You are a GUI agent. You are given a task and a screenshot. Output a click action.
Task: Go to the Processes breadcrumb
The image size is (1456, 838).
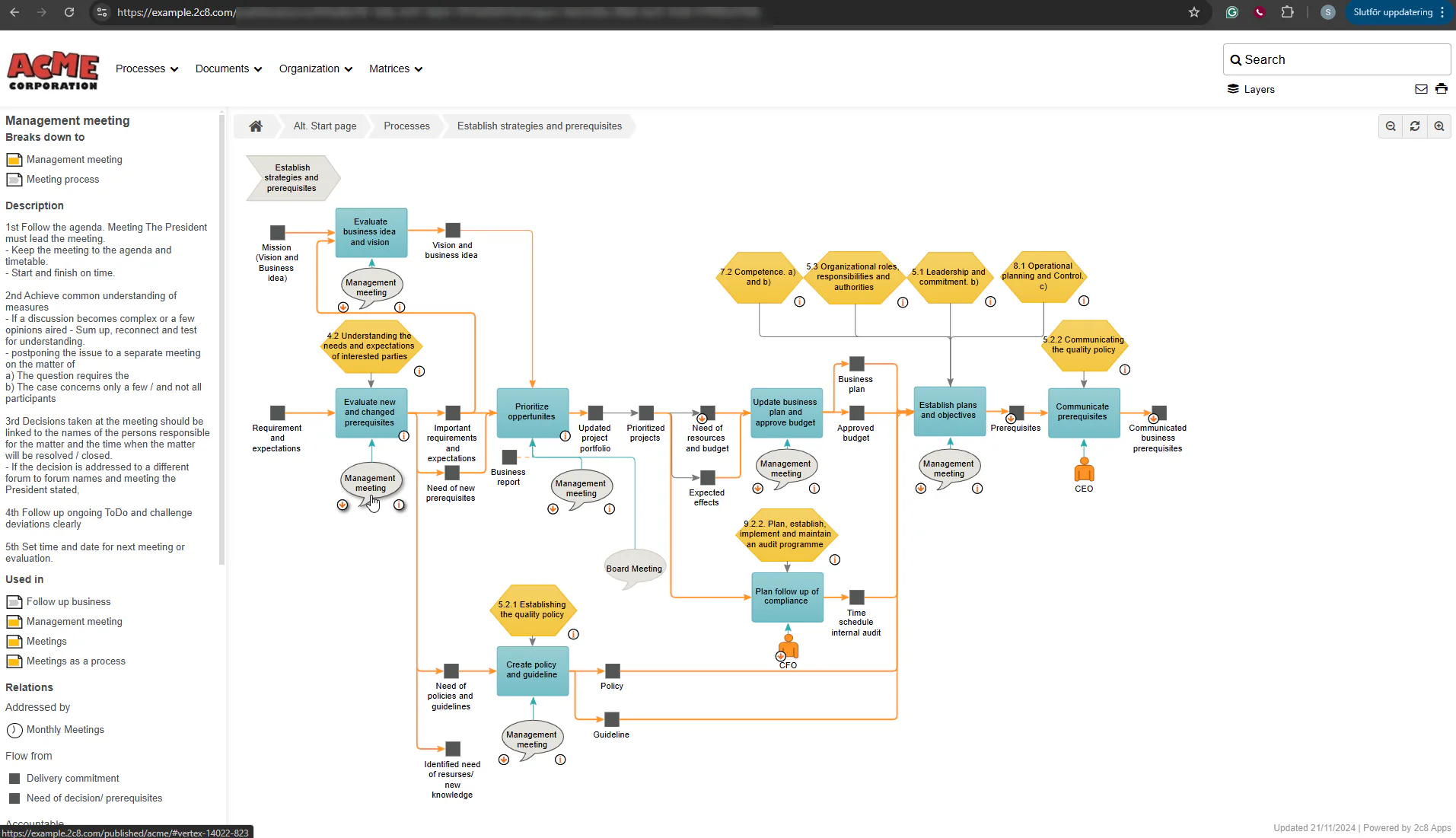(406, 126)
